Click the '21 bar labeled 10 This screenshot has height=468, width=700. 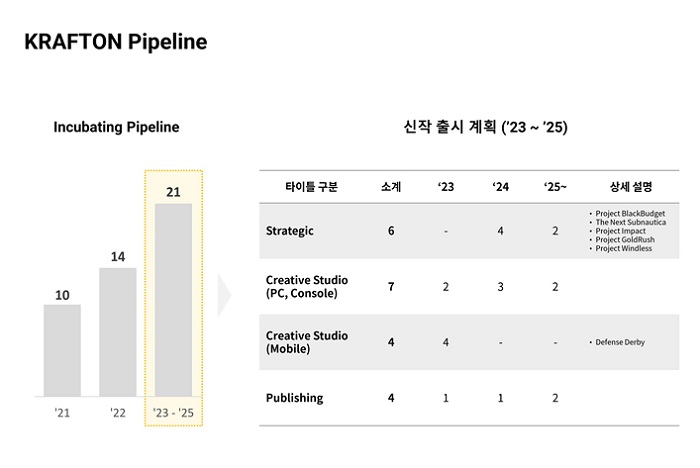[x=62, y=350]
